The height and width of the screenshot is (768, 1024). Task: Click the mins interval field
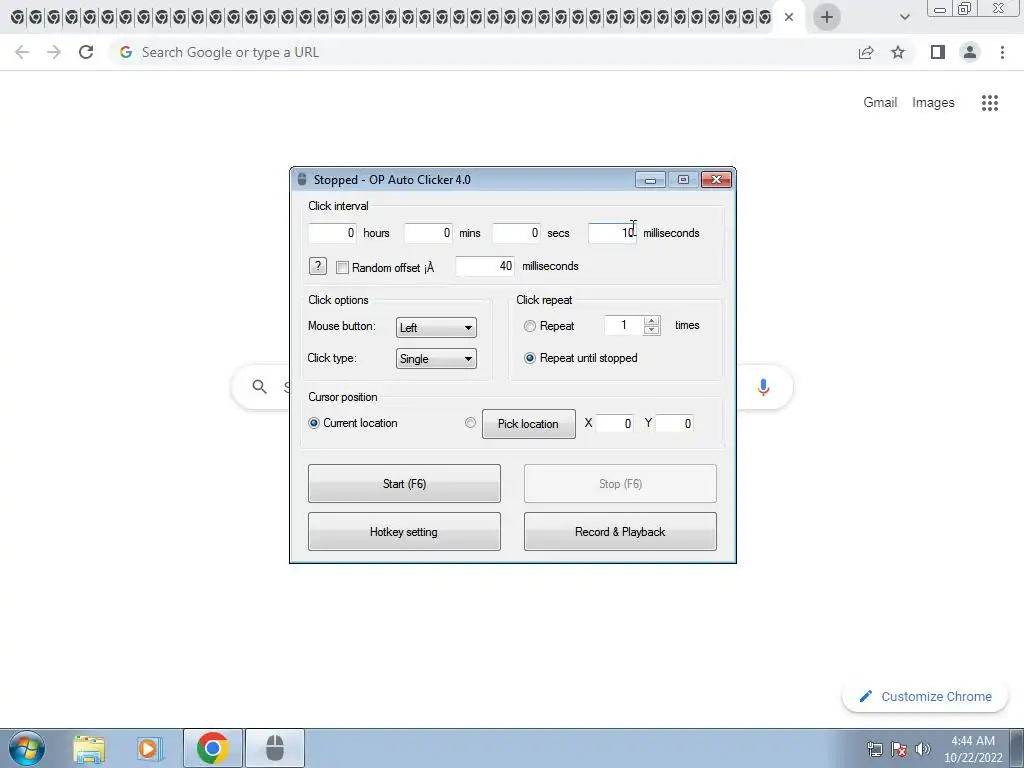(428, 233)
